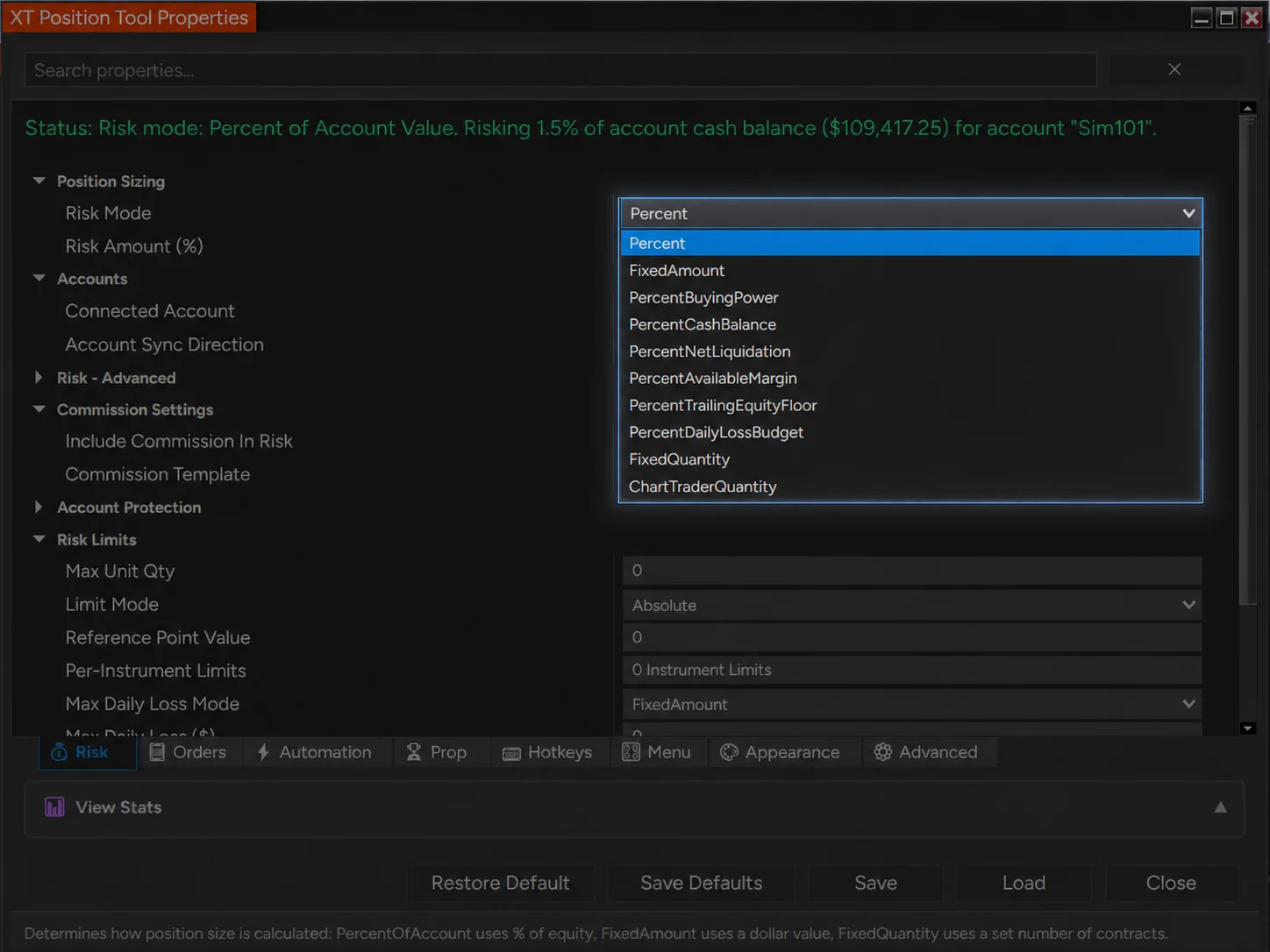
Task: Choose PercentDailyLossBudget option
Action: tap(910, 432)
